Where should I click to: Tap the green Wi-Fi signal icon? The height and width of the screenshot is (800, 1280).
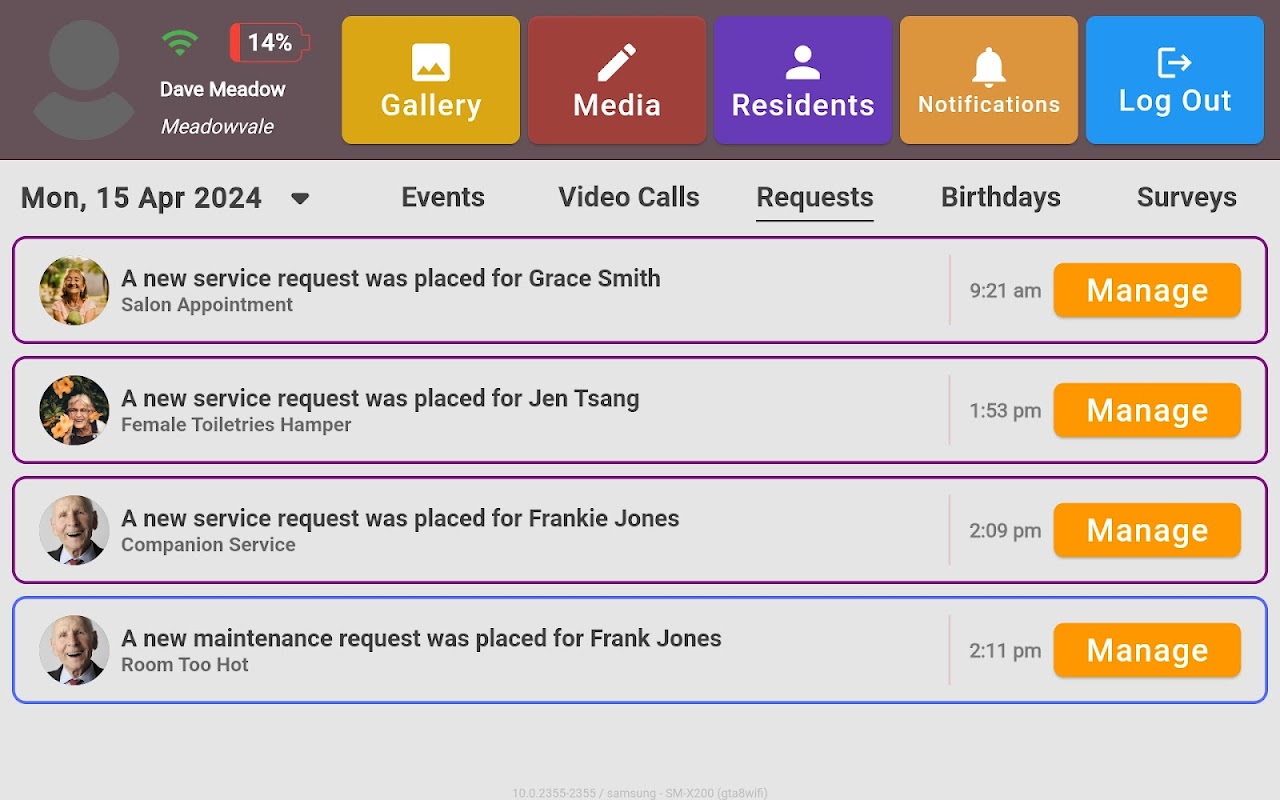click(x=180, y=43)
